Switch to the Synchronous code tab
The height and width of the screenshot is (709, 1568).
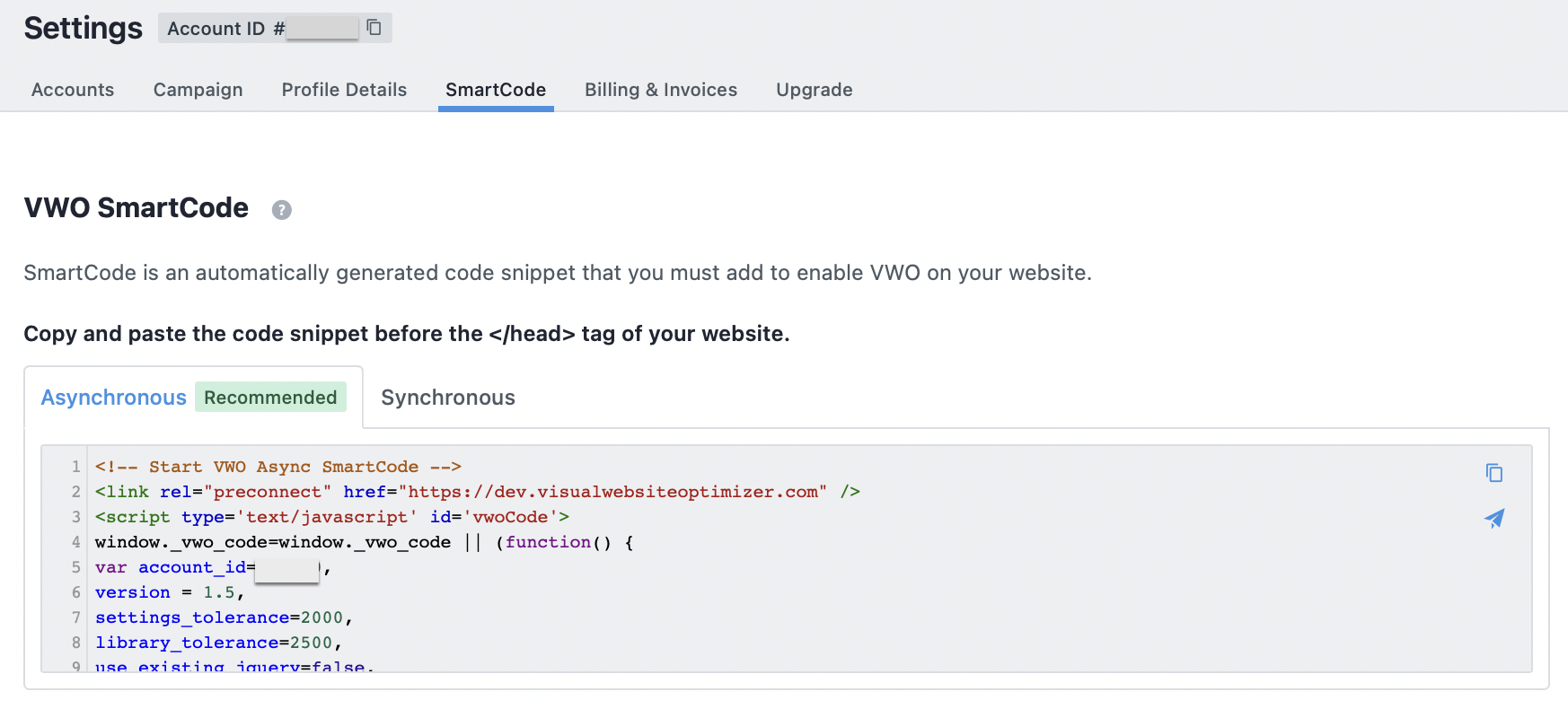(x=448, y=398)
